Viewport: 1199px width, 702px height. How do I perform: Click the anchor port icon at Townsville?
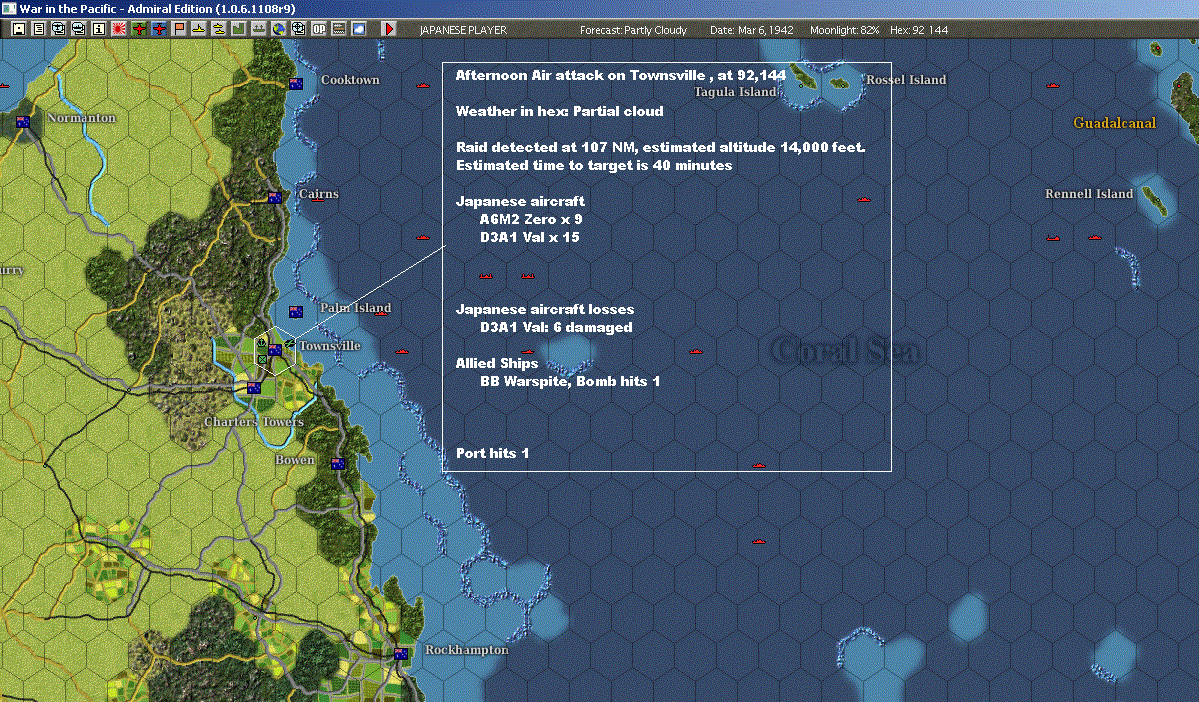262,342
